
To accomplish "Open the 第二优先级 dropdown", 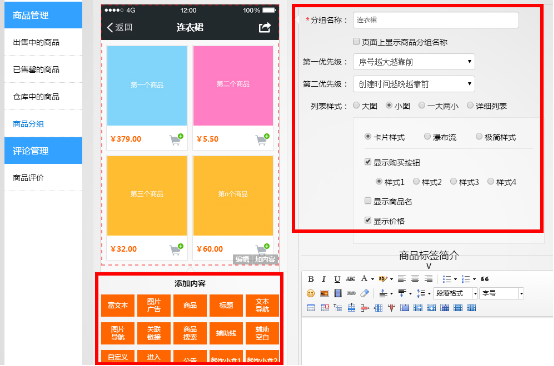I will click(414, 84).
